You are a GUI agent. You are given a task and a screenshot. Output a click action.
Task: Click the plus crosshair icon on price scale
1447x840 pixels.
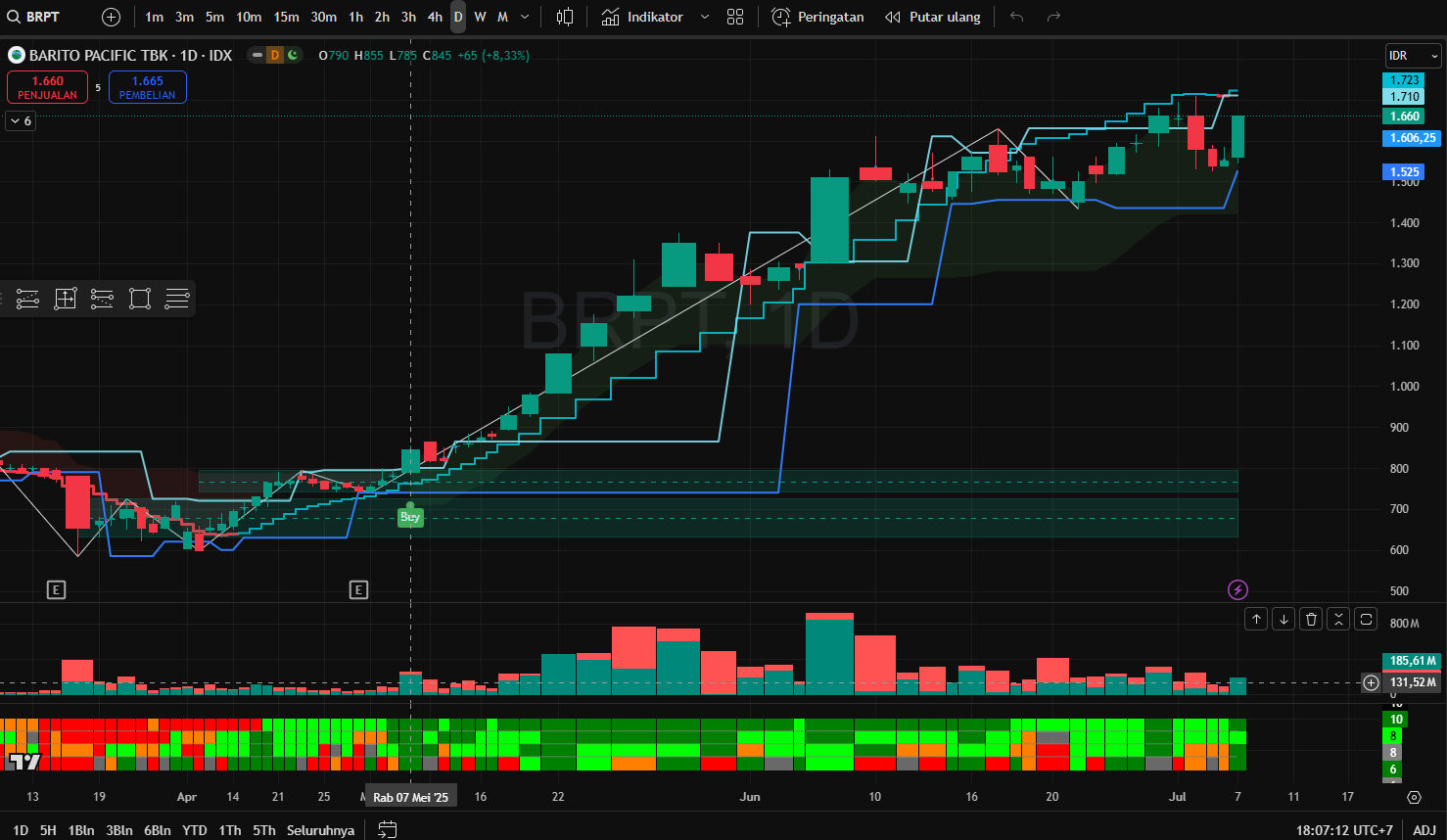point(1371,682)
